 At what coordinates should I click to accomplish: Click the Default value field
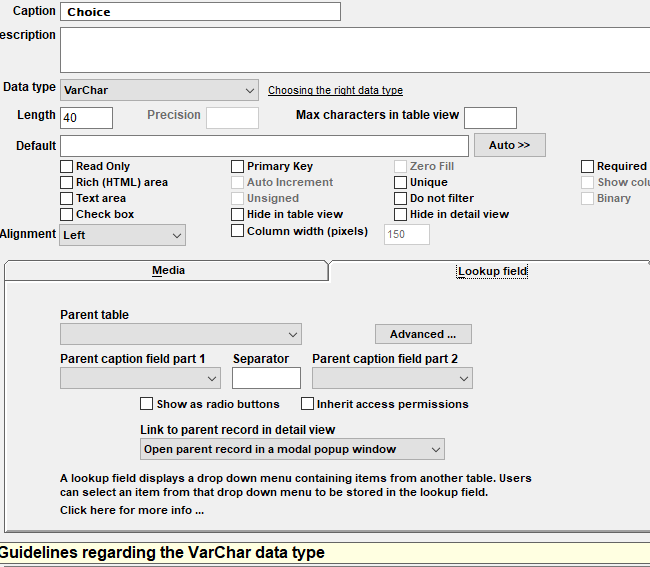click(x=264, y=146)
